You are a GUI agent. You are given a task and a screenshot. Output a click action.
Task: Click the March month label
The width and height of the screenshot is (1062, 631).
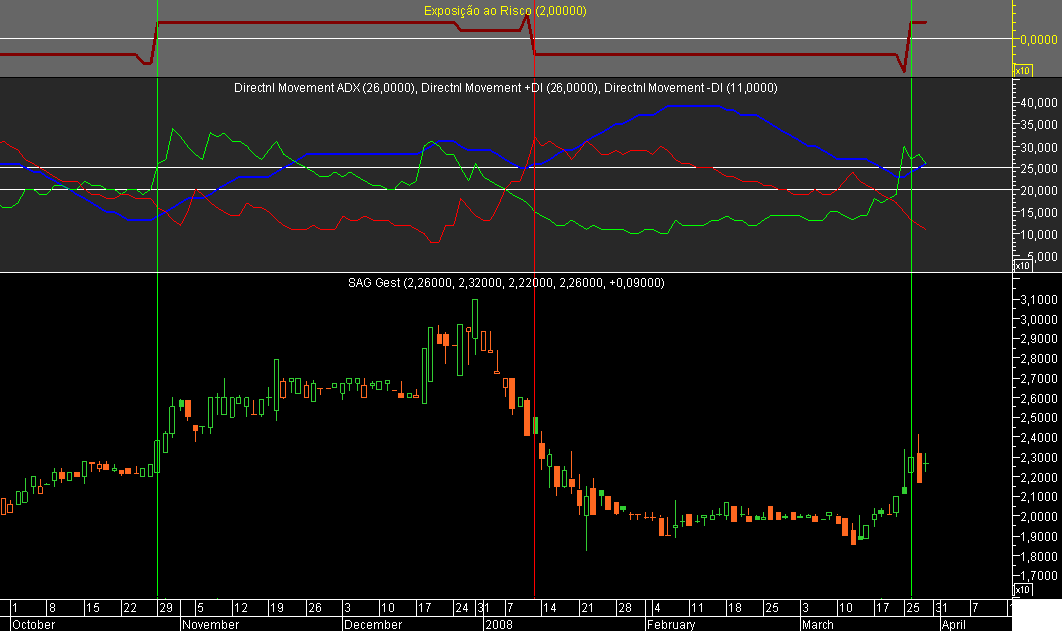tap(817, 624)
